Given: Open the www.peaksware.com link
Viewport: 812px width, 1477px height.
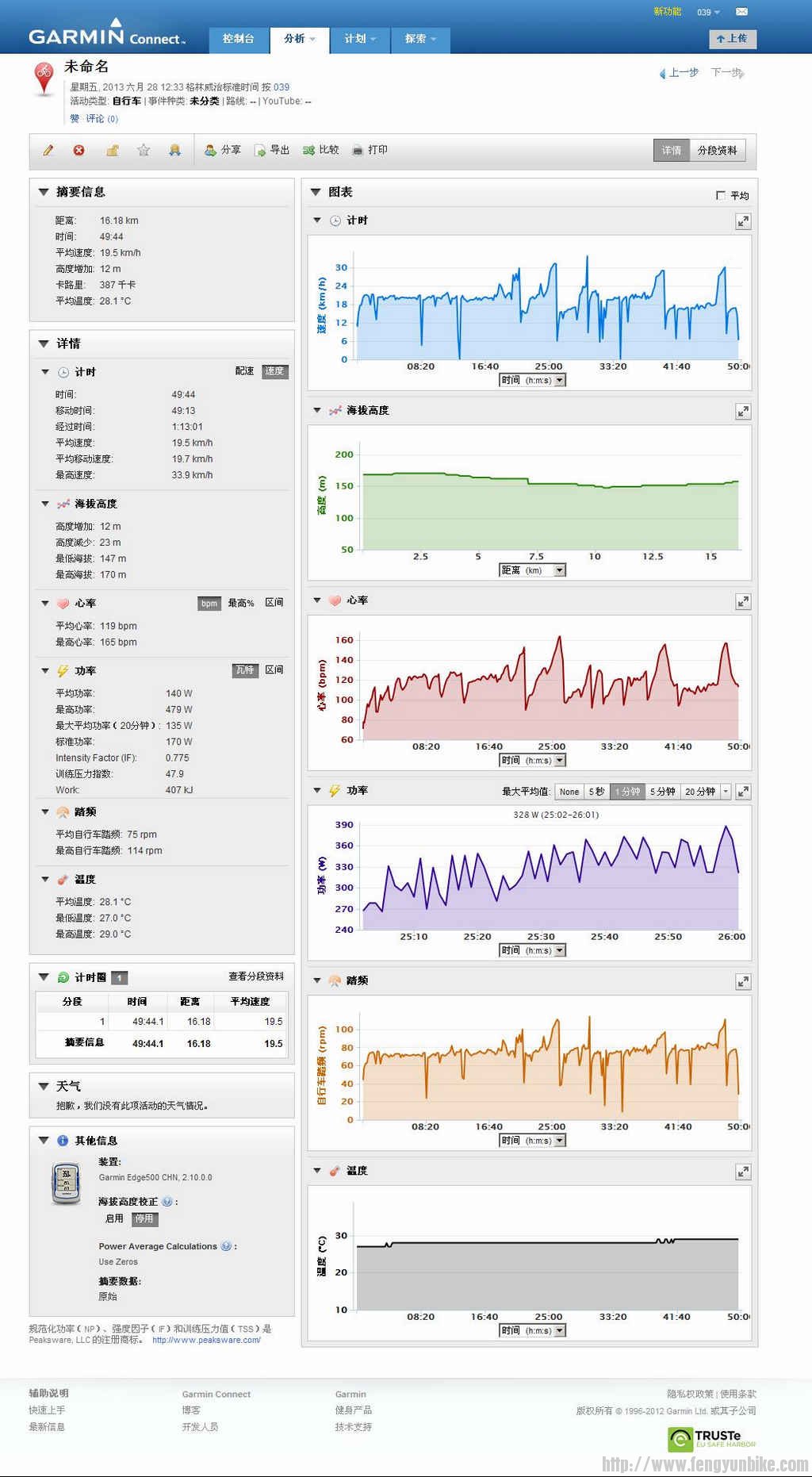Looking at the screenshot, I should pos(206,1341).
